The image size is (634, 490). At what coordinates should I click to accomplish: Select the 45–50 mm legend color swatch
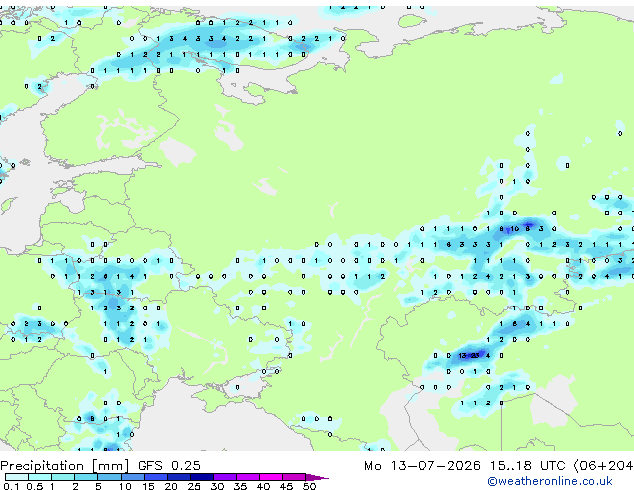click(x=294, y=477)
